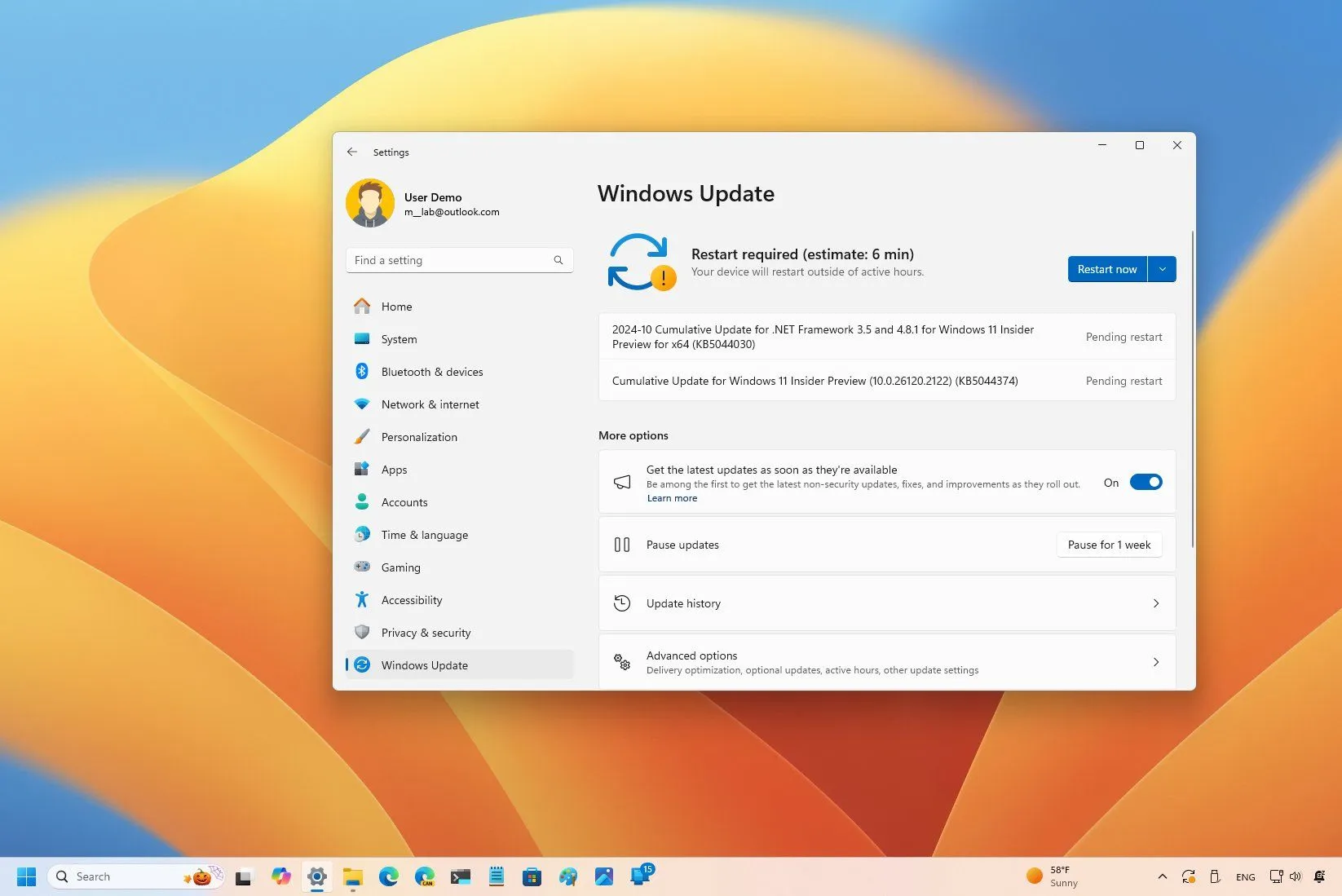Image resolution: width=1342 pixels, height=896 pixels.
Task: Open the Paint app from the taskbar
Action: (568, 876)
